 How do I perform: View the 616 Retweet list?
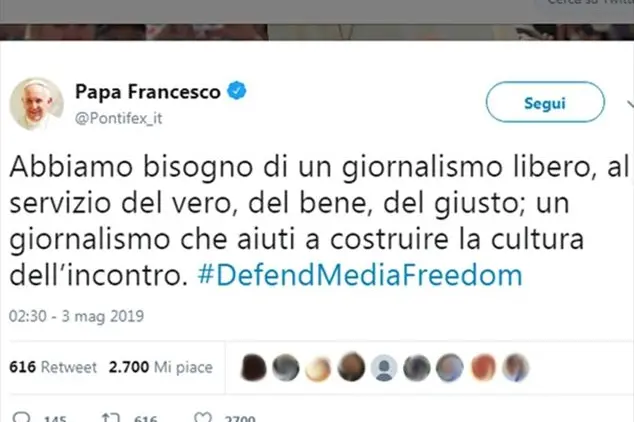[53, 367]
